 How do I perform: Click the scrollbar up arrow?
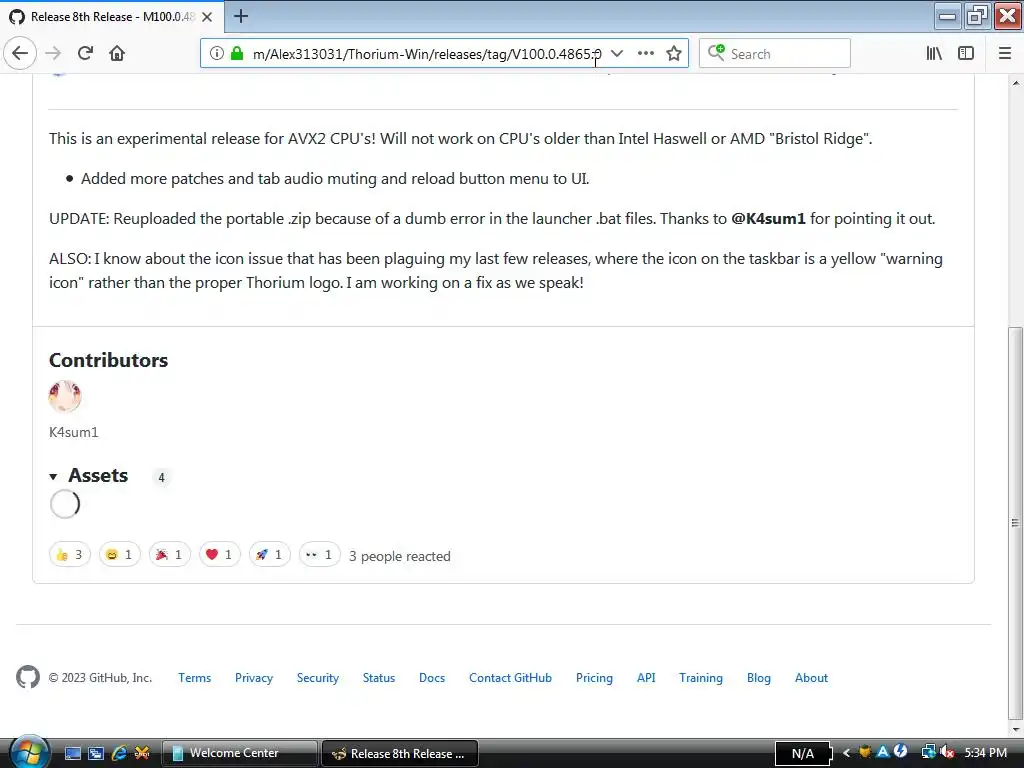click(1015, 83)
